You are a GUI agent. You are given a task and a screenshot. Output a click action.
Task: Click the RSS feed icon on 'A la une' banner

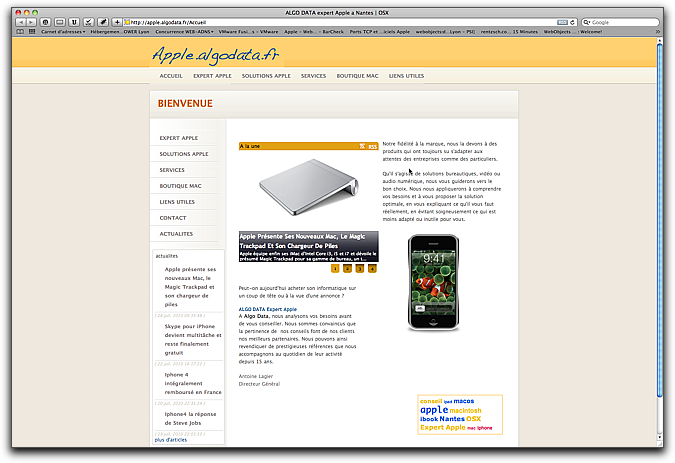click(362, 146)
